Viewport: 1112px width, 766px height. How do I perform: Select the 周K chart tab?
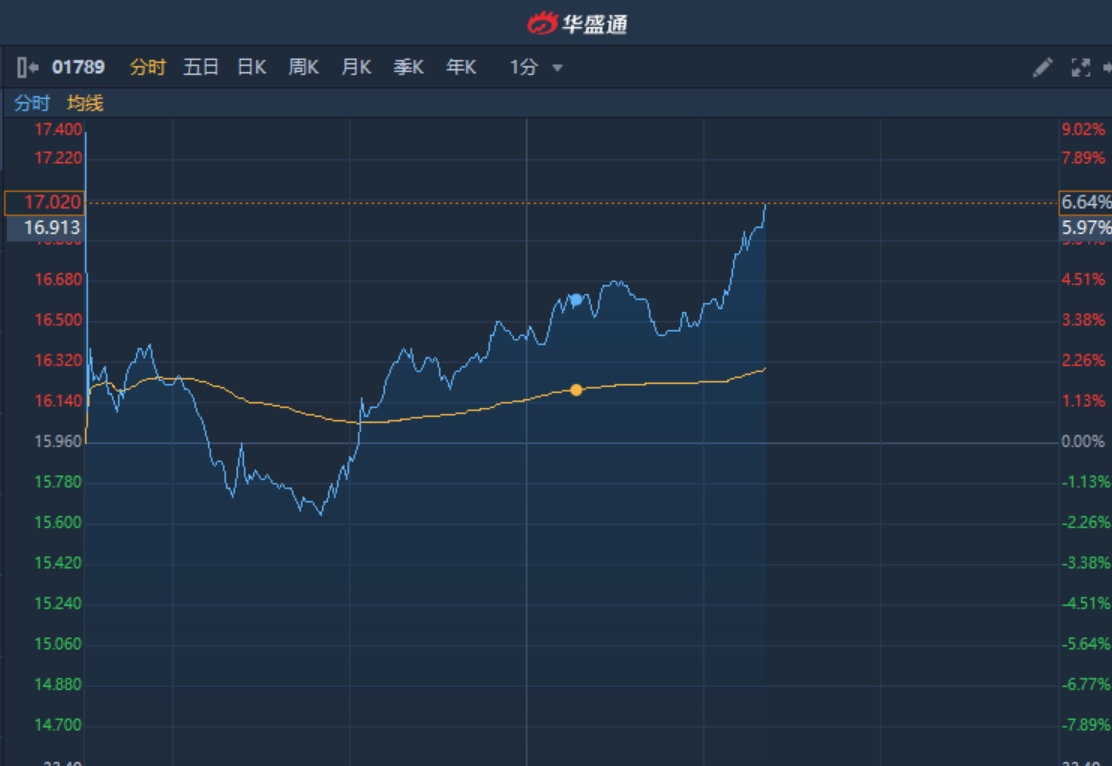click(x=303, y=68)
